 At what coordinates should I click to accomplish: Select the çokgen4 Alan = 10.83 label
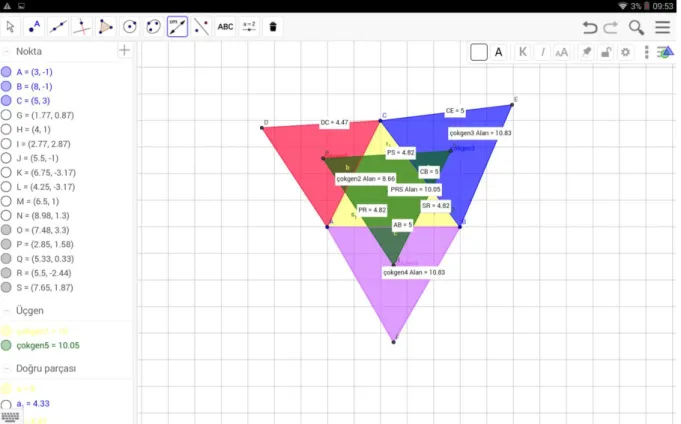tap(414, 272)
